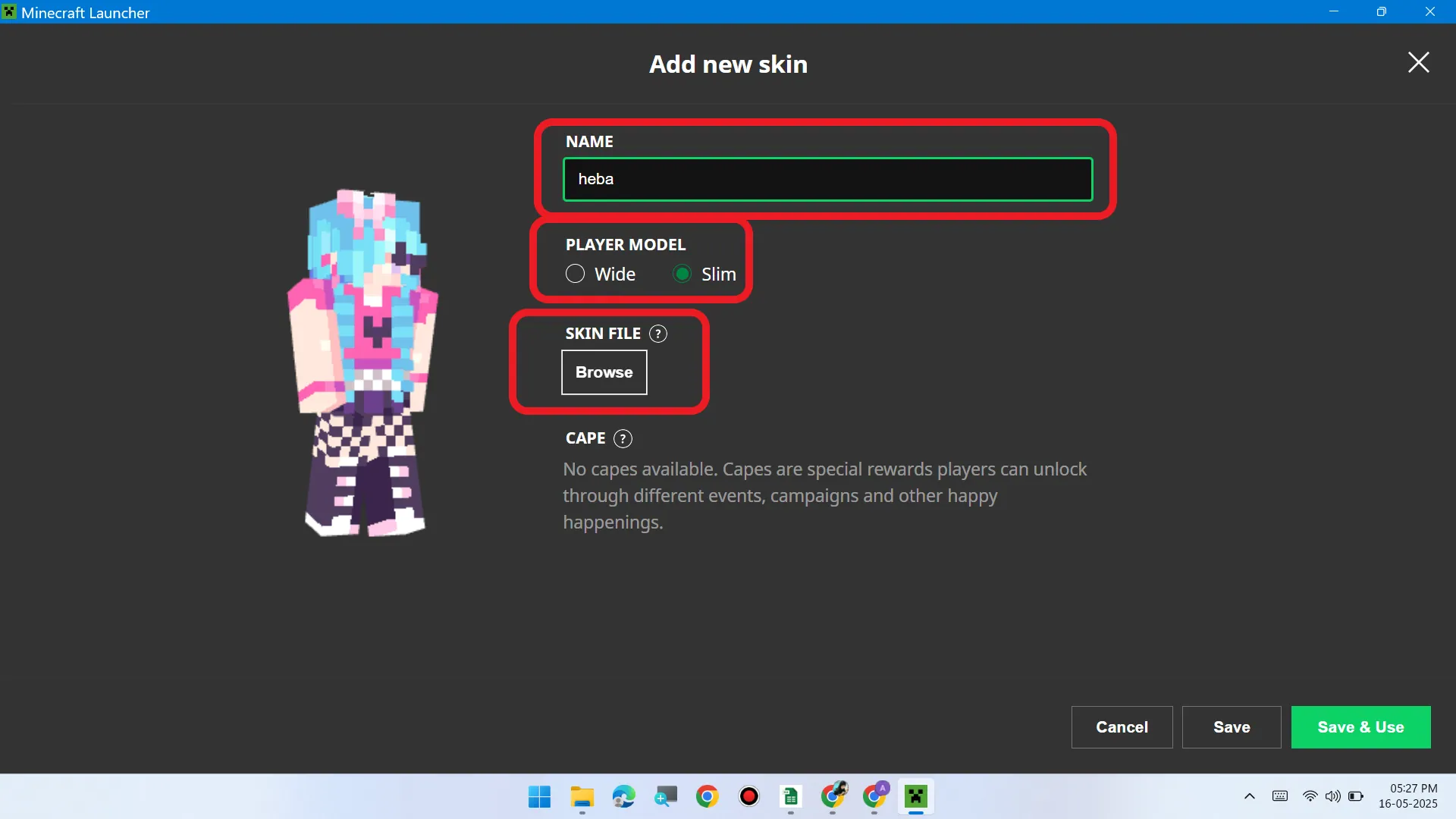
Task: Open the first Google Chrome taskbar icon
Action: click(708, 796)
